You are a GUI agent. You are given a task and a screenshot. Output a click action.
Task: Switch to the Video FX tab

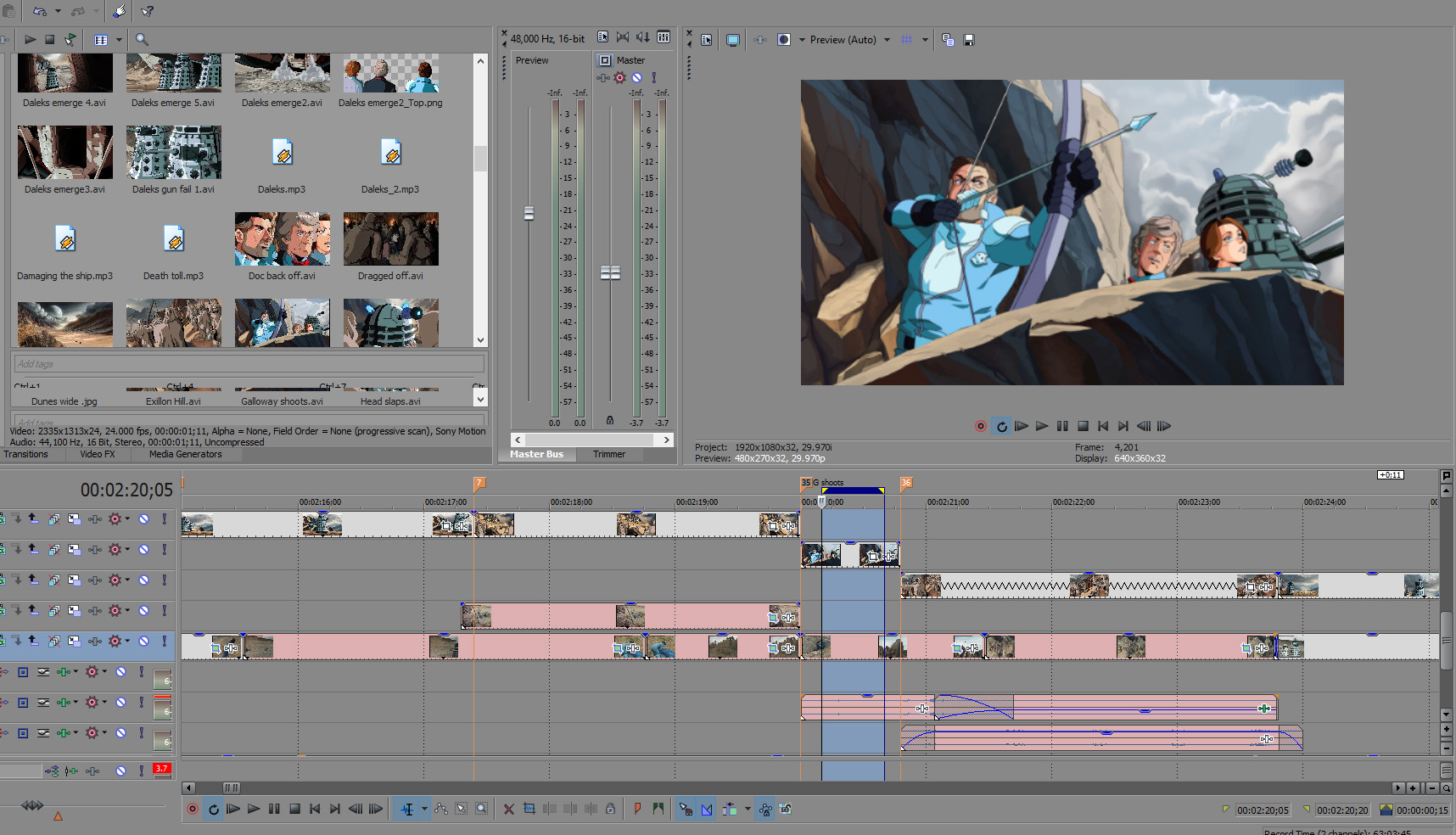pyautogui.click(x=98, y=455)
